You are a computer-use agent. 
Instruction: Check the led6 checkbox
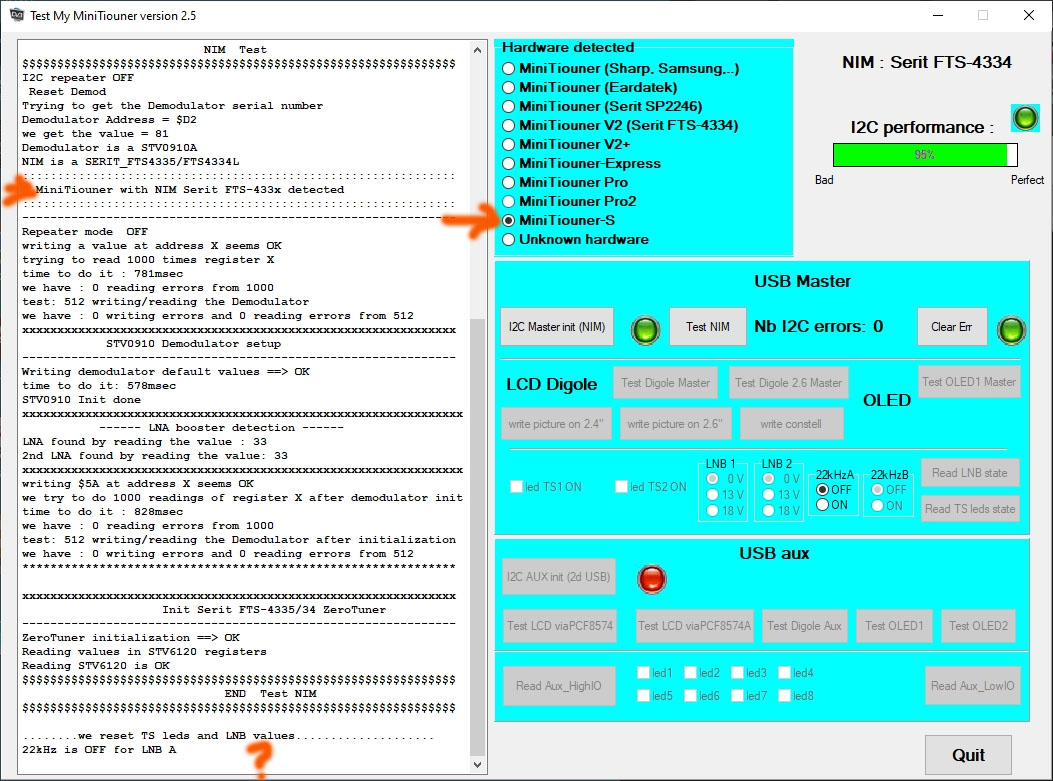coord(690,695)
